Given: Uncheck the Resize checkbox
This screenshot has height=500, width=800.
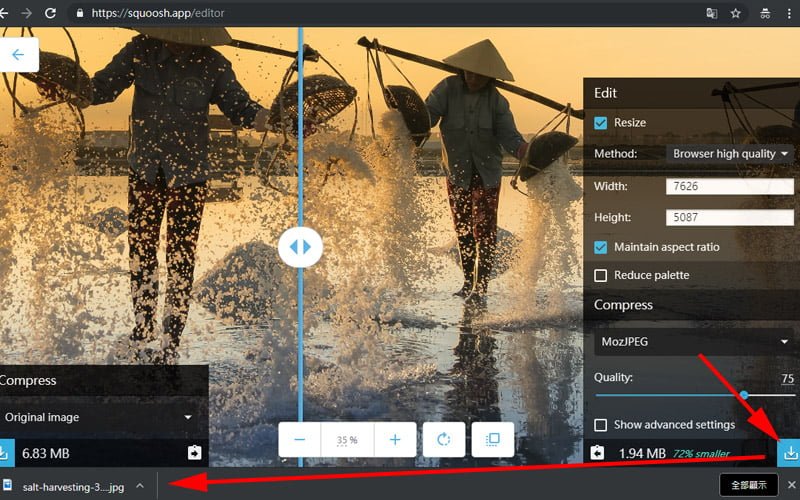Looking at the screenshot, I should pos(601,123).
